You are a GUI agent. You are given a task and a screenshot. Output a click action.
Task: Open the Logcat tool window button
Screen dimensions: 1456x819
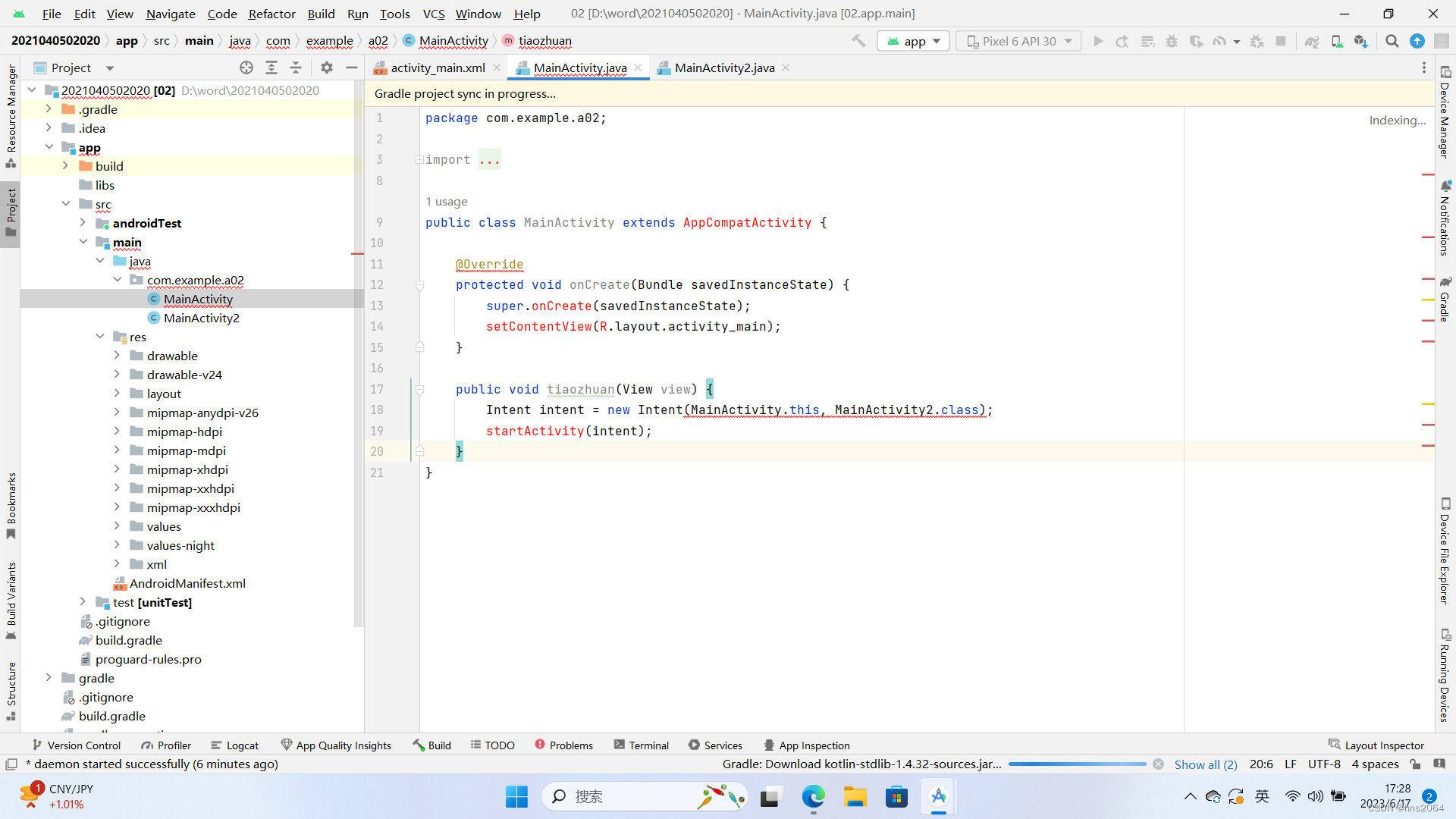click(235, 745)
